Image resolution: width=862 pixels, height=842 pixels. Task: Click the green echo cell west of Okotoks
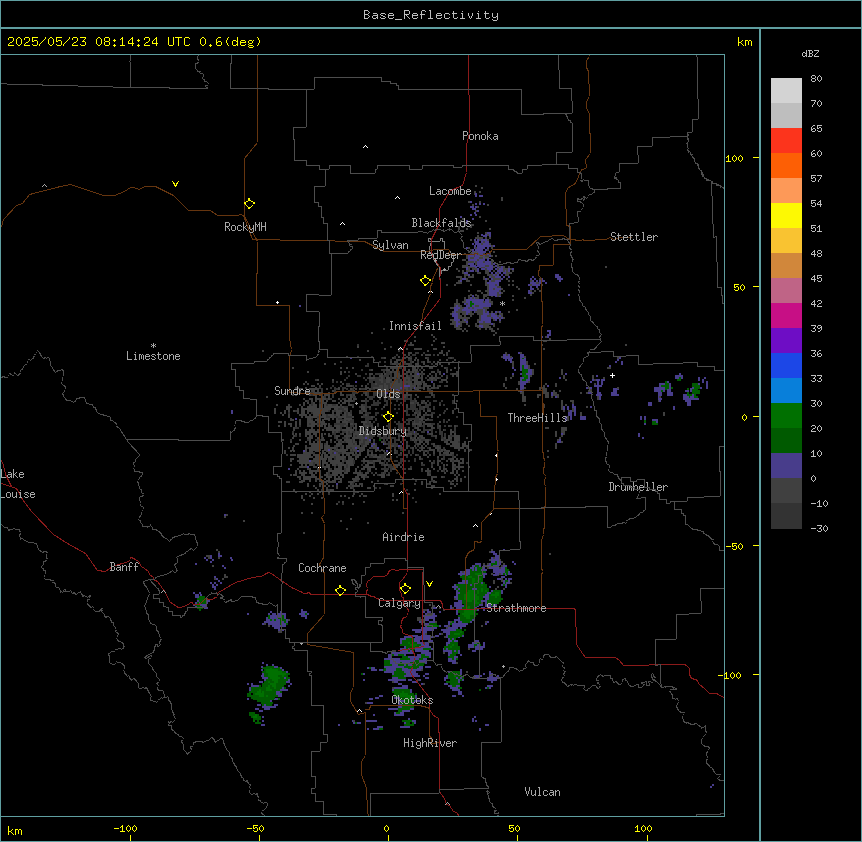pos(269,686)
